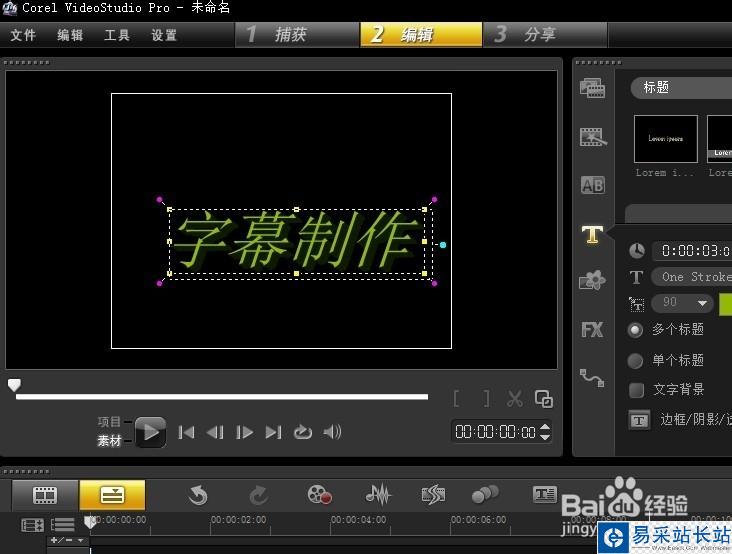Go to the Home start button
Image resolution: width=732 pixels, height=554 pixels.
pyautogui.click(x=187, y=432)
